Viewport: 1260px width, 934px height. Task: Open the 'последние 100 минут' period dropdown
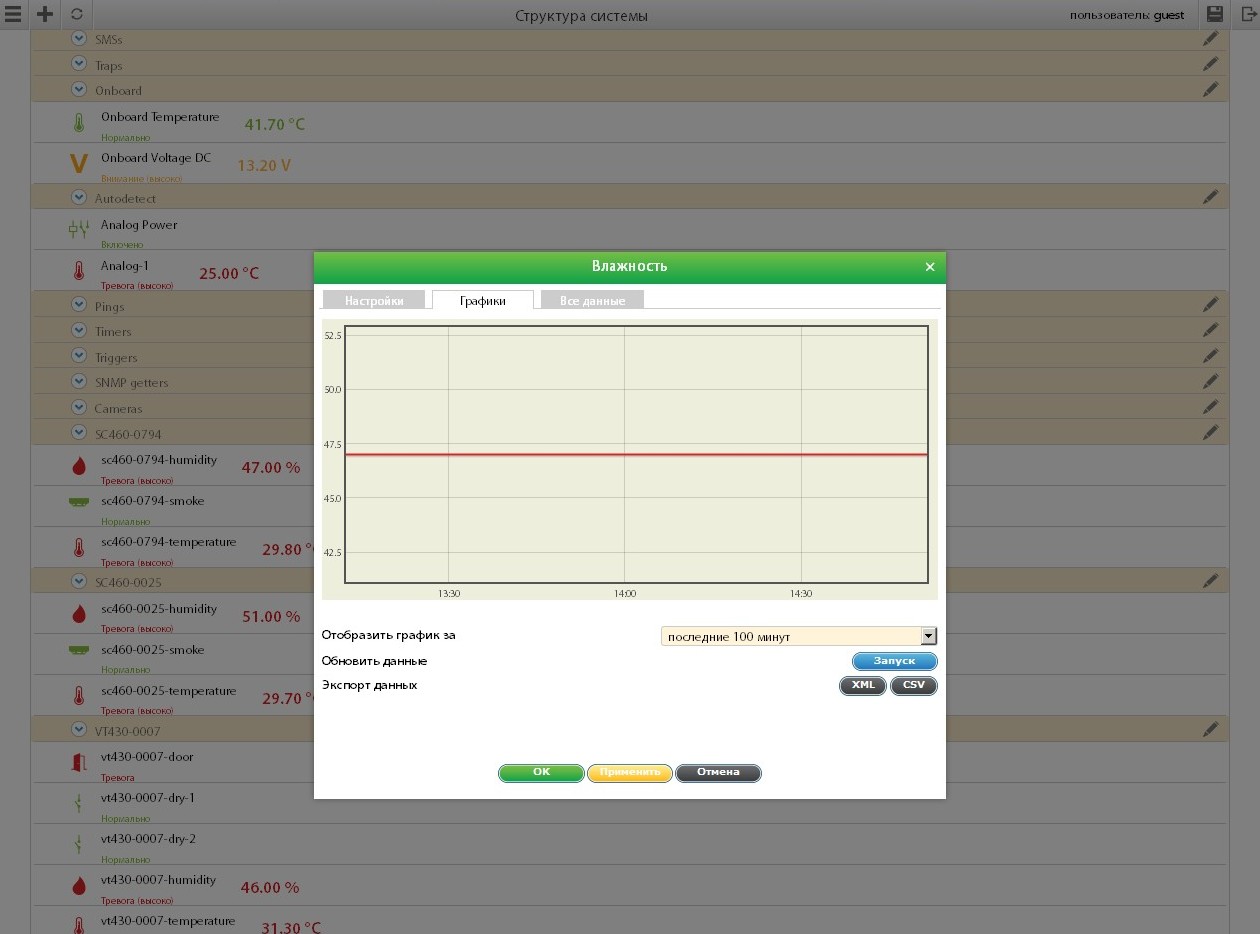point(799,636)
